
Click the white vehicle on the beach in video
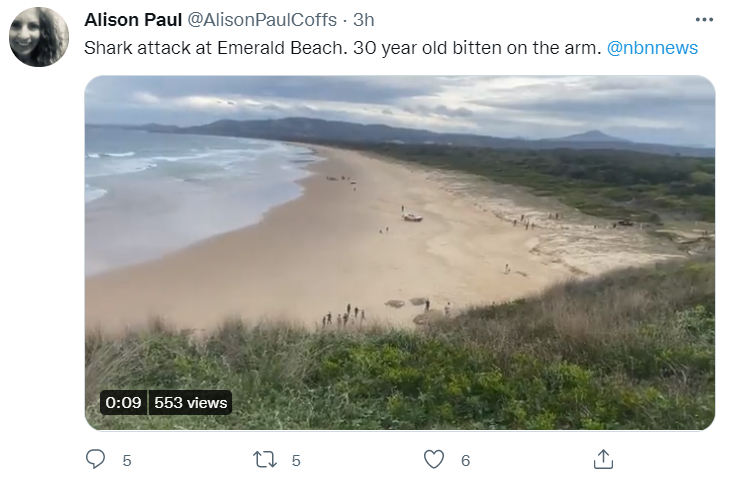click(x=413, y=217)
